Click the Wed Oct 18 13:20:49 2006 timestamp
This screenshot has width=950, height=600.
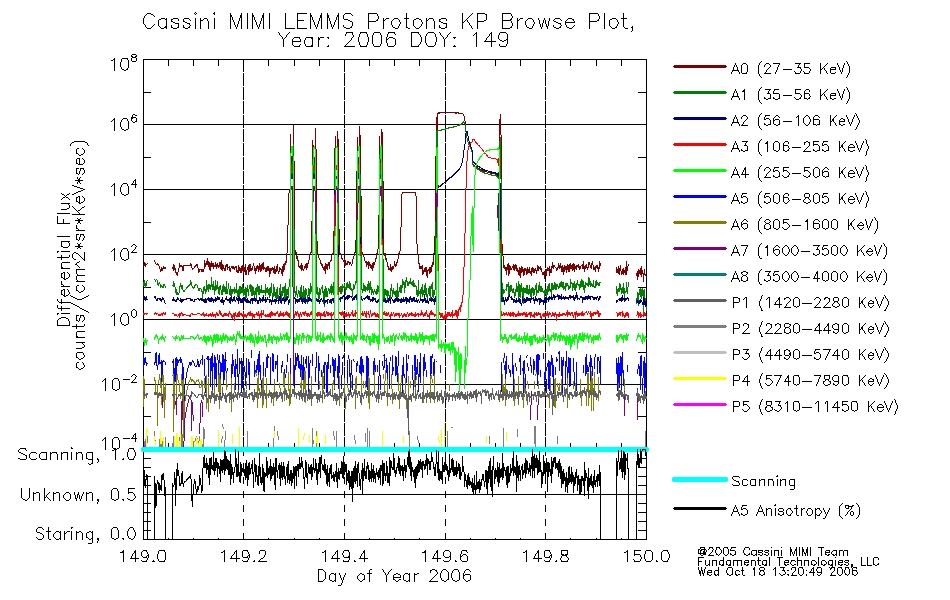[x=778, y=572]
